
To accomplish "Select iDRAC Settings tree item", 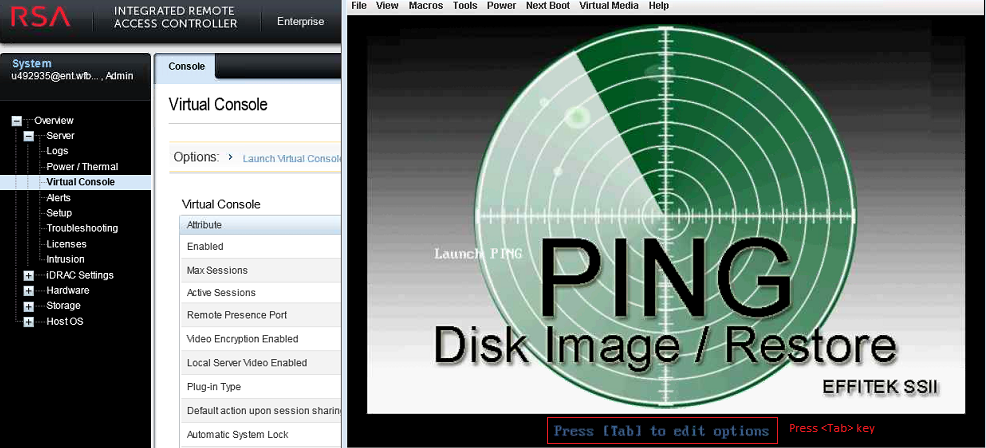I will [80, 275].
